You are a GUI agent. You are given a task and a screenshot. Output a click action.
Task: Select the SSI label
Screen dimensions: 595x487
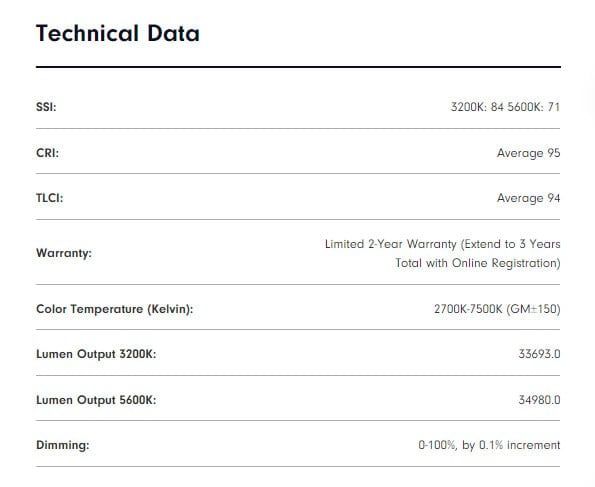(x=46, y=107)
